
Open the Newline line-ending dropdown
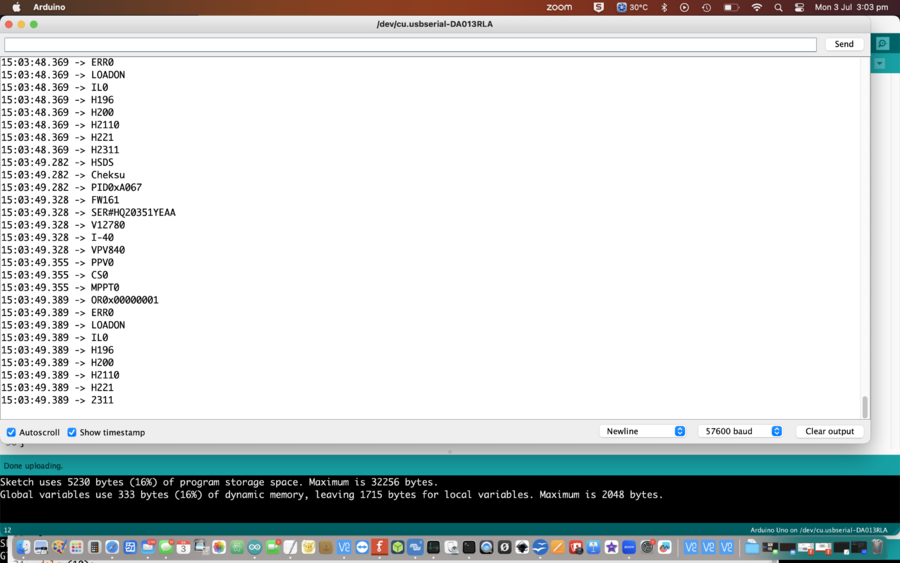(x=643, y=431)
